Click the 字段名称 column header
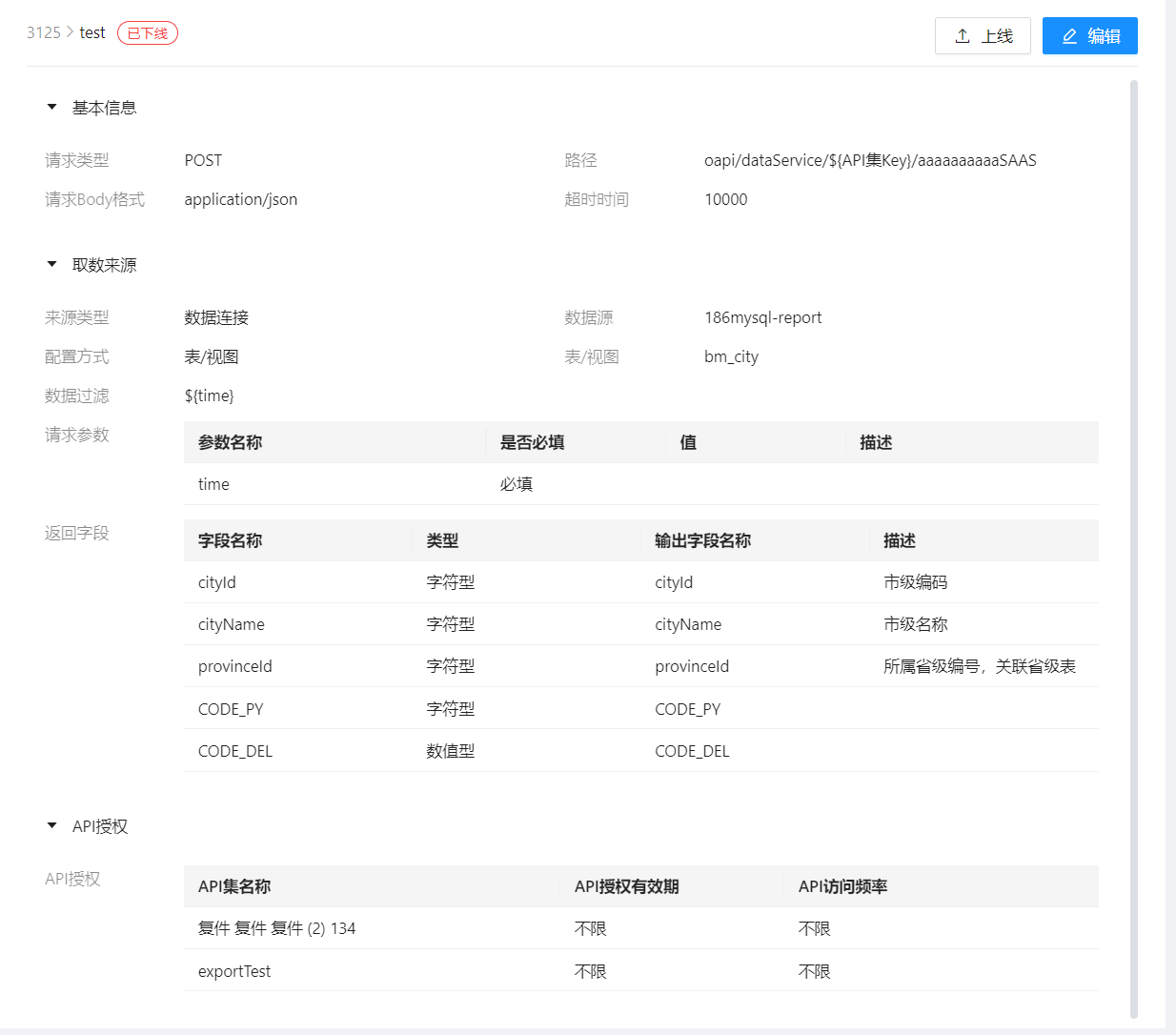Screen dimensions: 1176x1035 [x=231, y=540]
